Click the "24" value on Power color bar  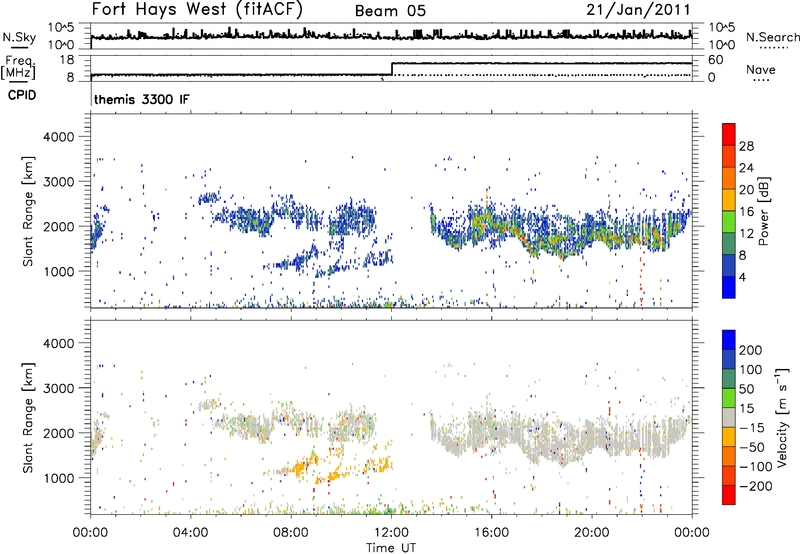click(x=746, y=168)
